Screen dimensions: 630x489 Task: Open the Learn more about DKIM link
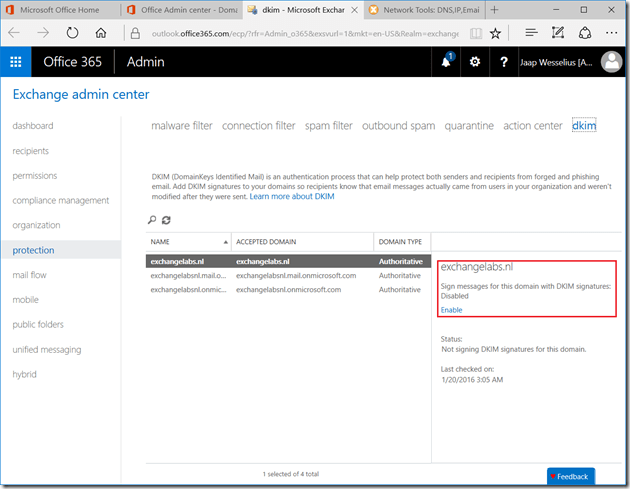click(x=292, y=197)
